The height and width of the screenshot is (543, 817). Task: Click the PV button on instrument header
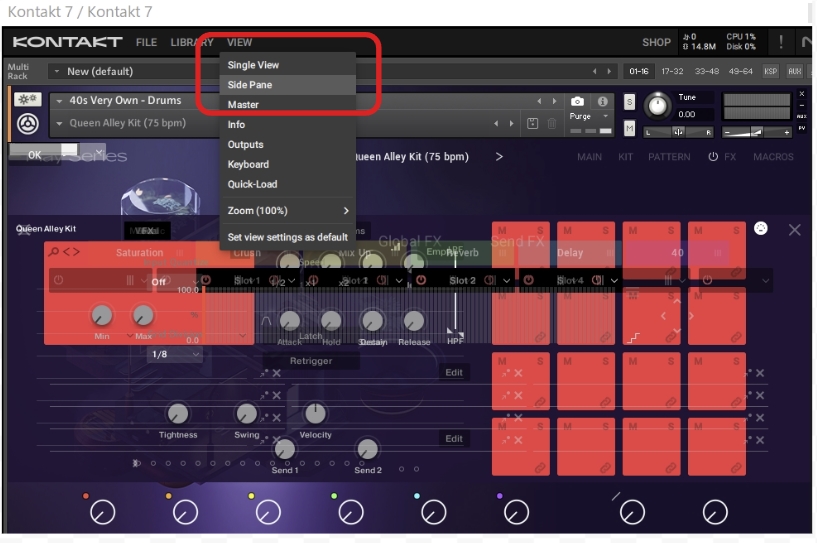pos(802,128)
